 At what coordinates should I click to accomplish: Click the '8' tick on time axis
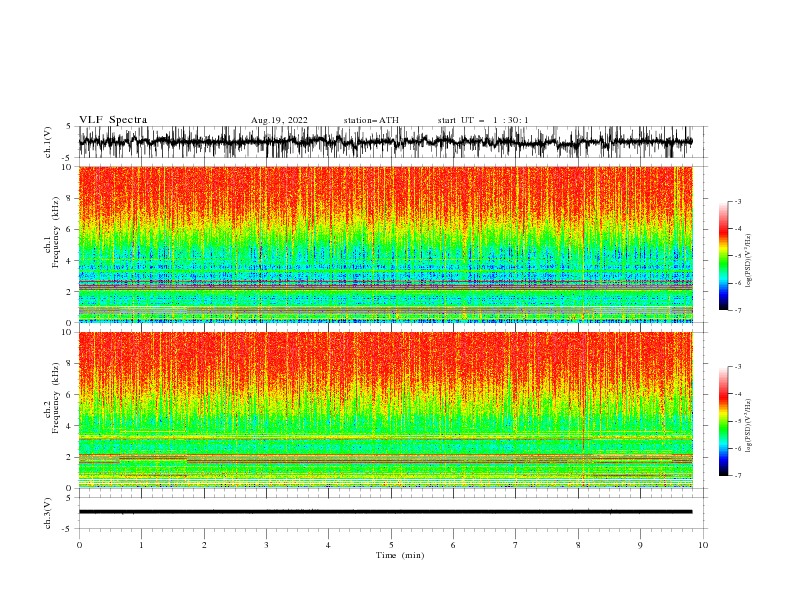(x=578, y=545)
